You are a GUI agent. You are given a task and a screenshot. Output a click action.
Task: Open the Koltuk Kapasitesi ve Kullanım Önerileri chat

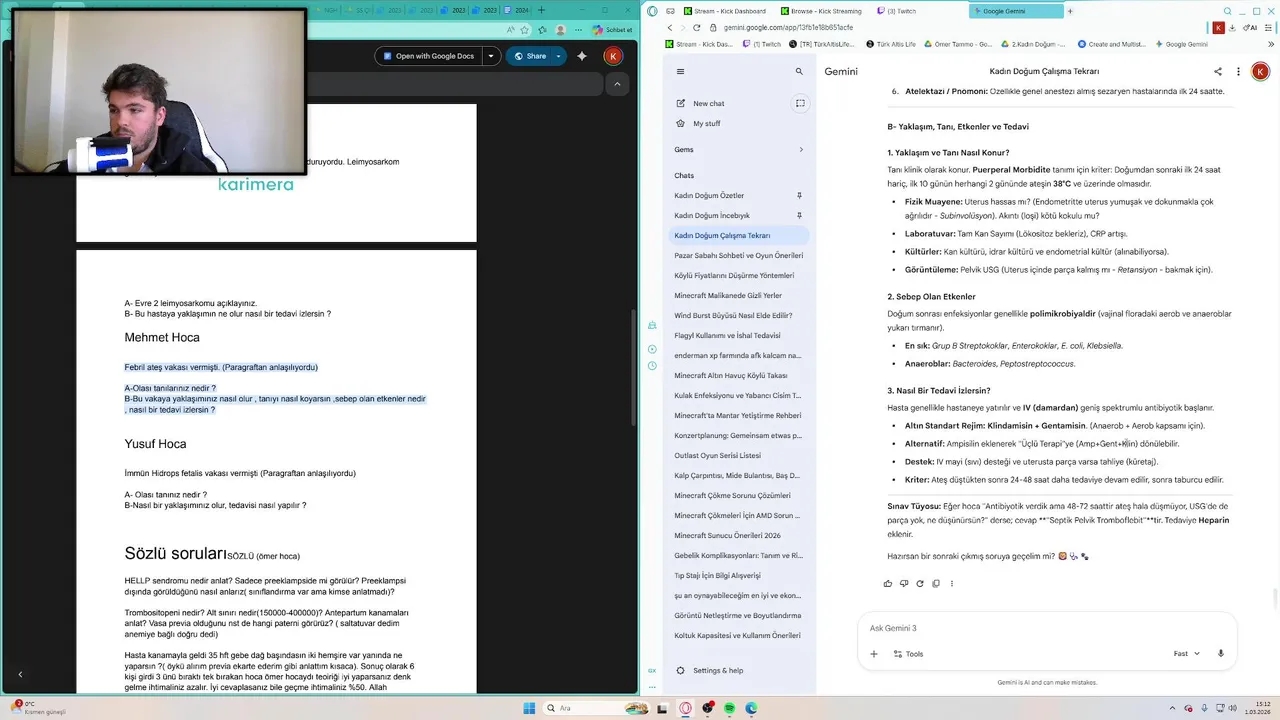click(740, 635)
